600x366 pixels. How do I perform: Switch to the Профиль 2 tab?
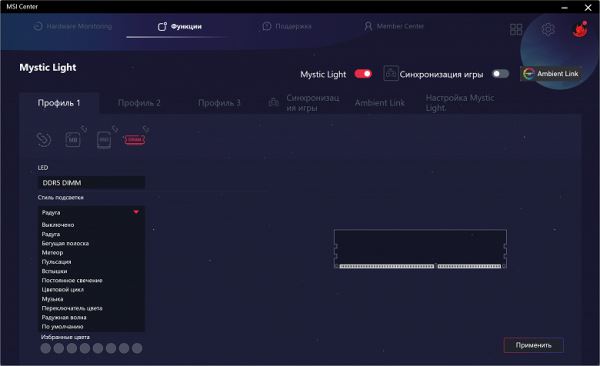pyautogui.click(x=139, y=103)
